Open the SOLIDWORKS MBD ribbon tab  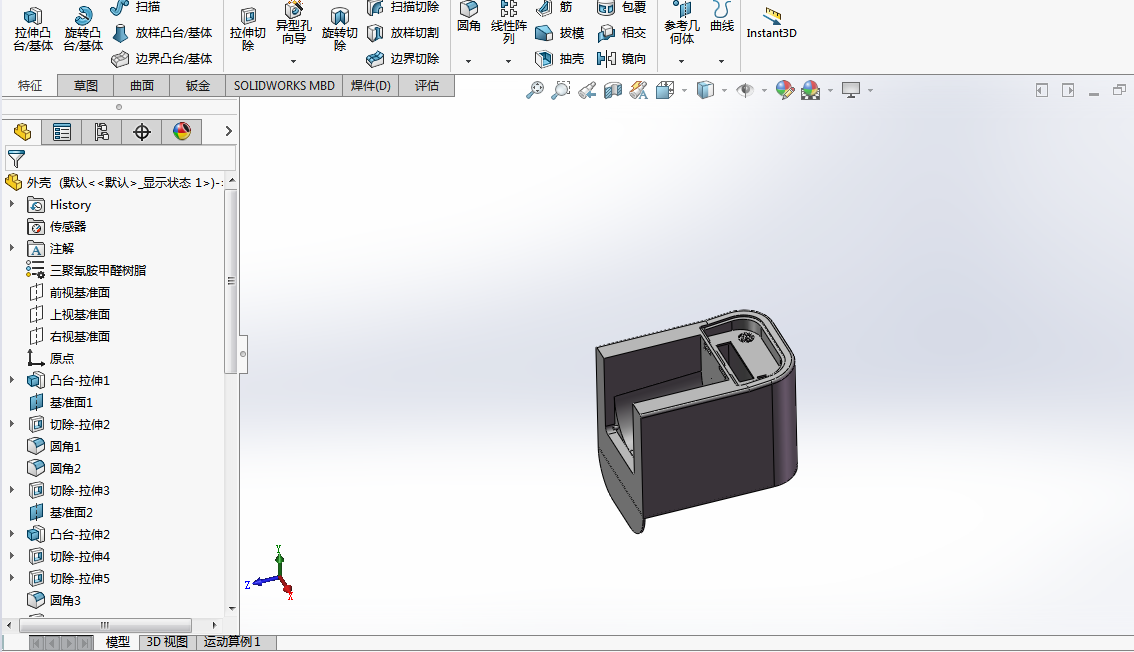click(x=284, y=85)
